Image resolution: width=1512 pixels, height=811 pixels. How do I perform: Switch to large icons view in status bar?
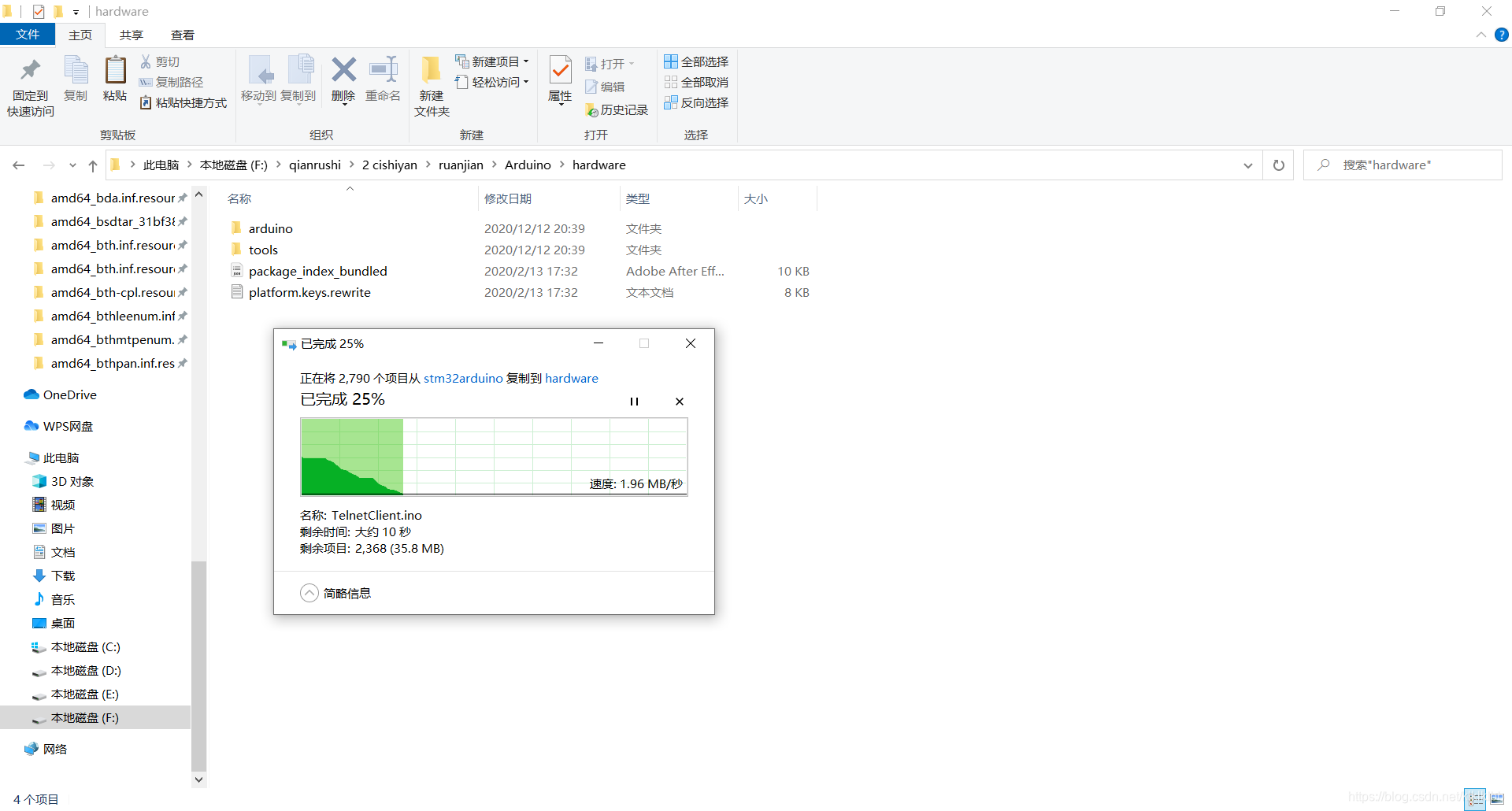point(1497,799)
